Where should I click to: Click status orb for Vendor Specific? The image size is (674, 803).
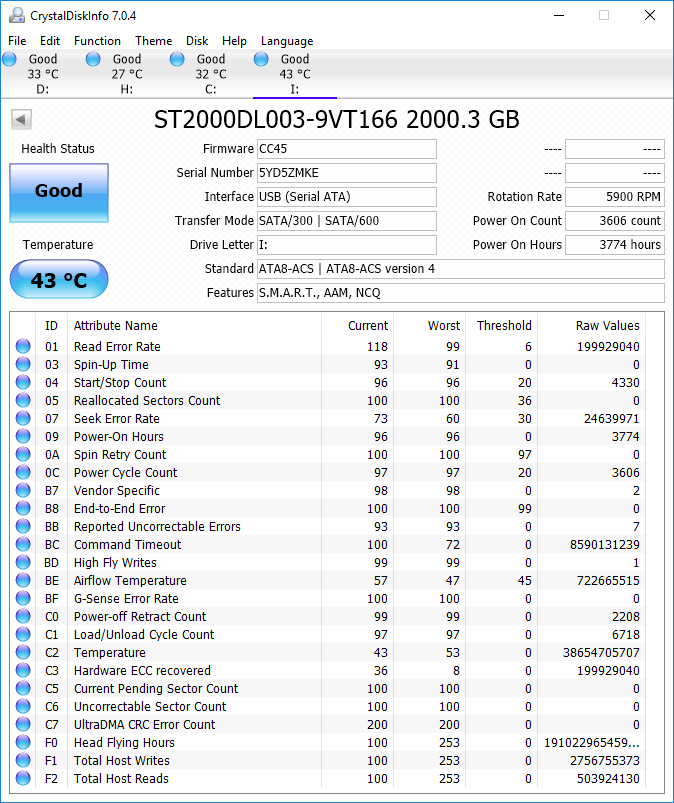[x=23, y=490]
